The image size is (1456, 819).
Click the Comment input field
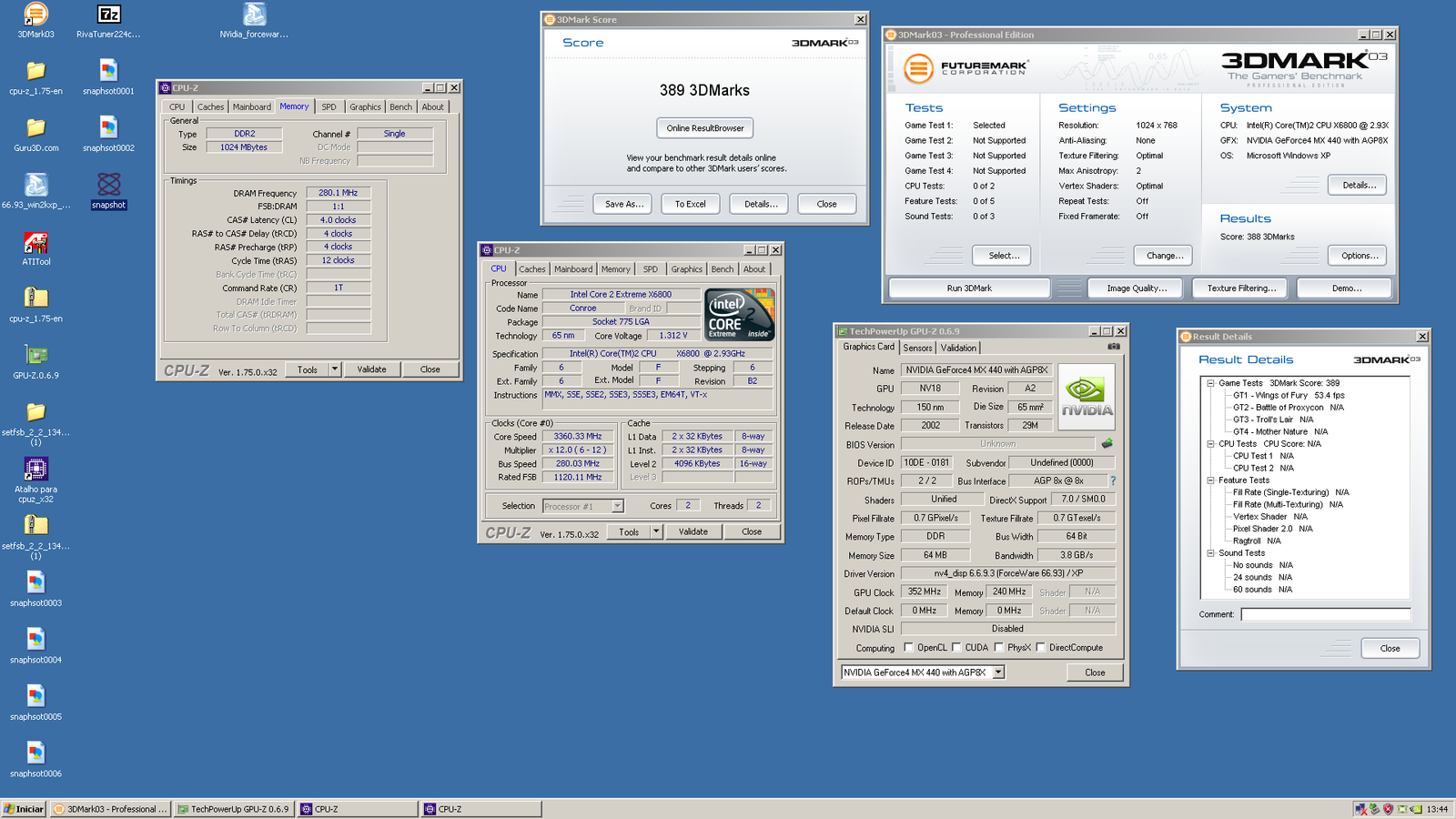[1325, 614]
